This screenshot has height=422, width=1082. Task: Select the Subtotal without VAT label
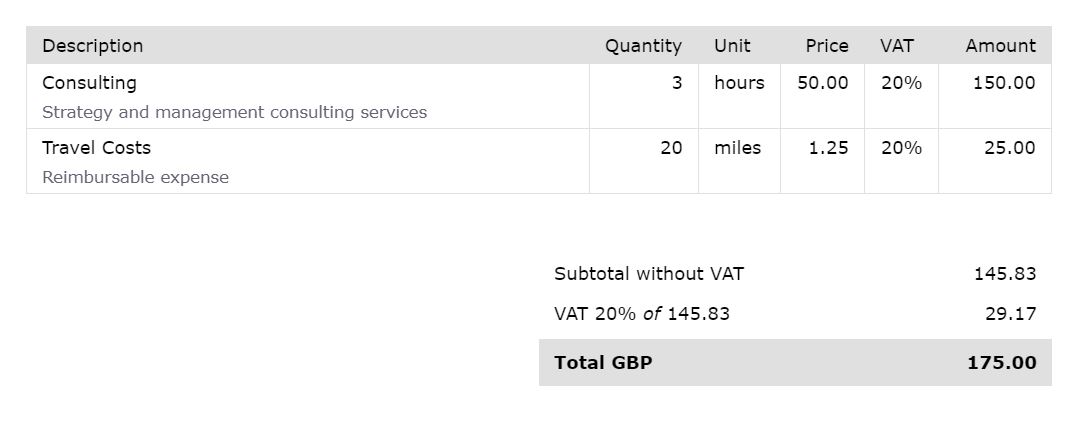pos(649,274)
